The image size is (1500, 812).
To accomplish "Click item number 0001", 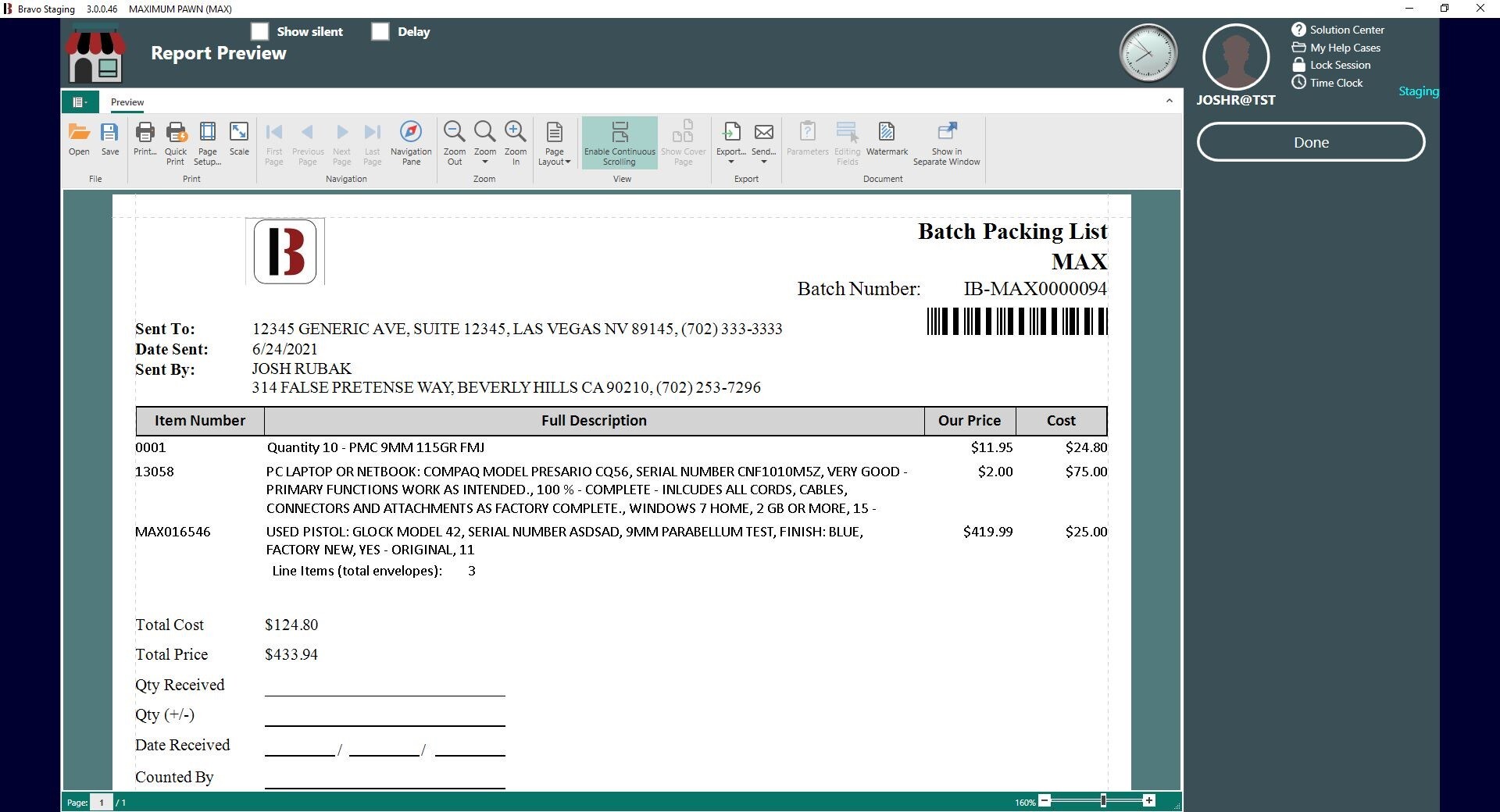I will coord(151,447).
